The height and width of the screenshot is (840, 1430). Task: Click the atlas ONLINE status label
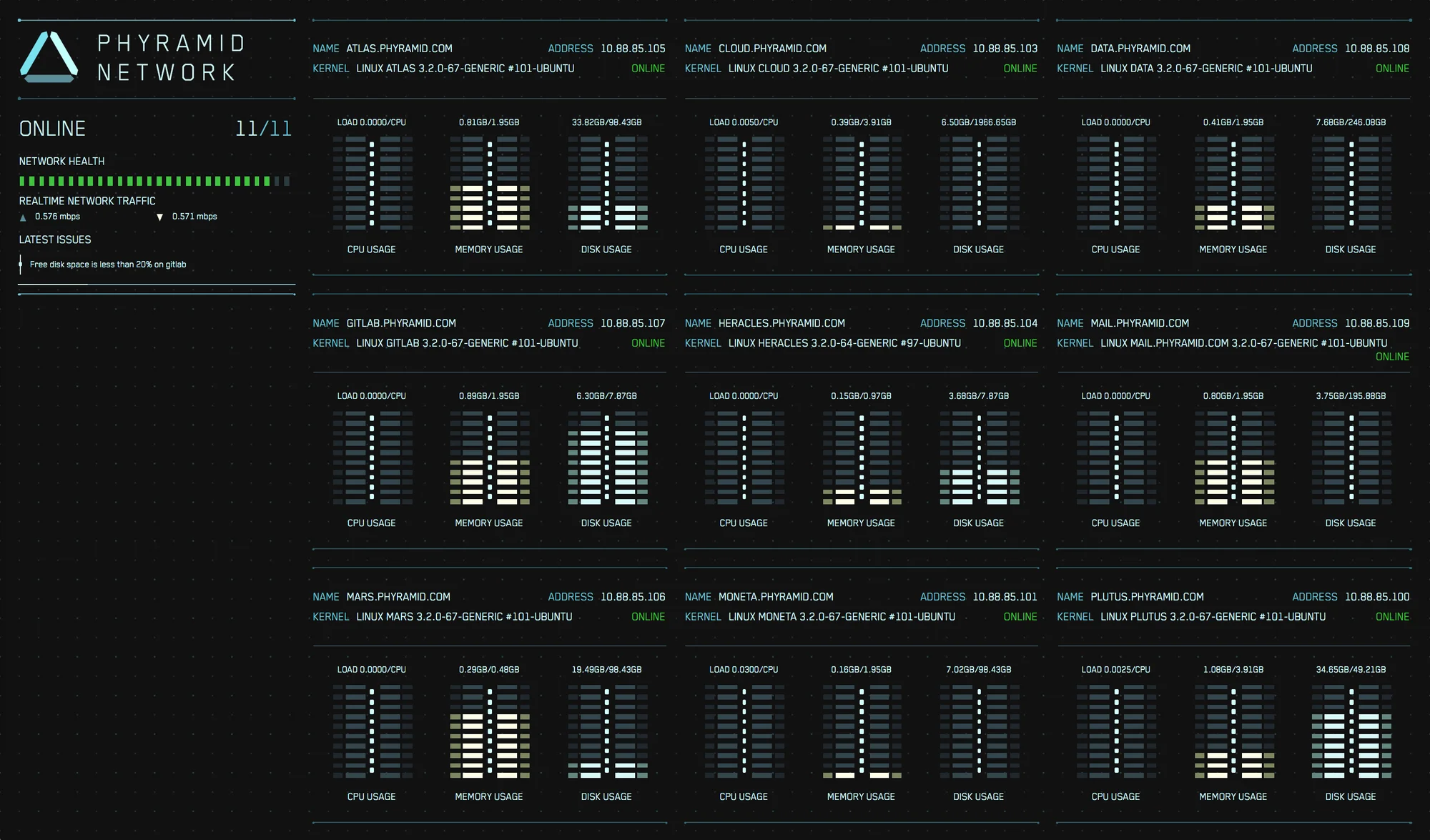pos(649,69)
